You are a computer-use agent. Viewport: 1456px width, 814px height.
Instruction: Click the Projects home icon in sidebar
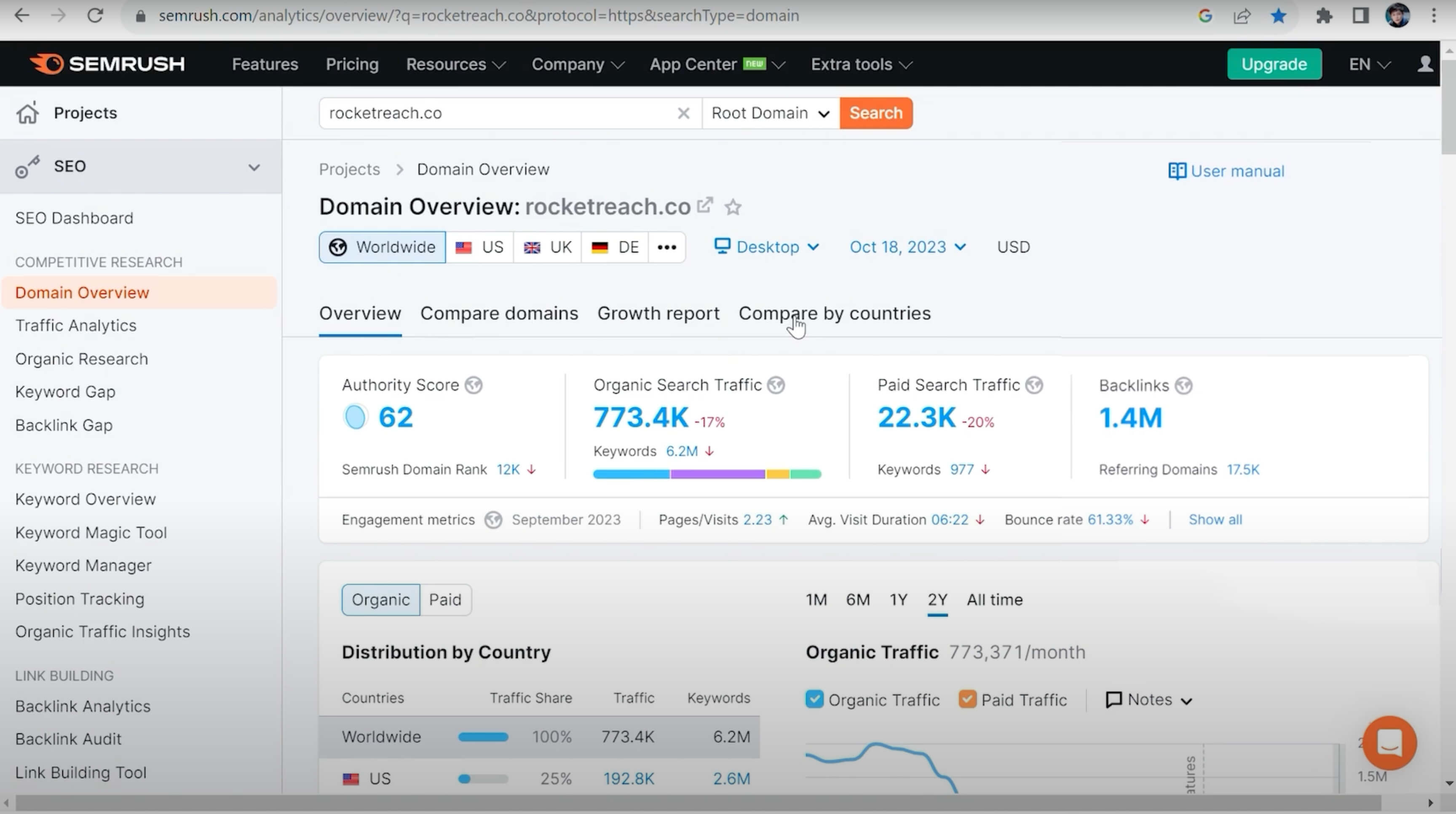point(27,113)
